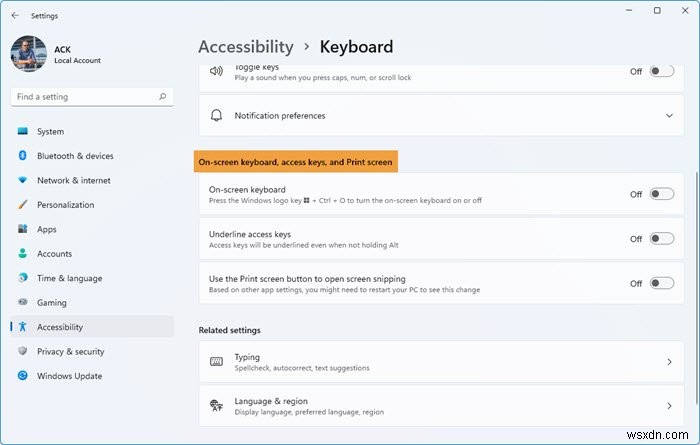Maximize the Settings window
700x445 pixels.
click(657, 10)
